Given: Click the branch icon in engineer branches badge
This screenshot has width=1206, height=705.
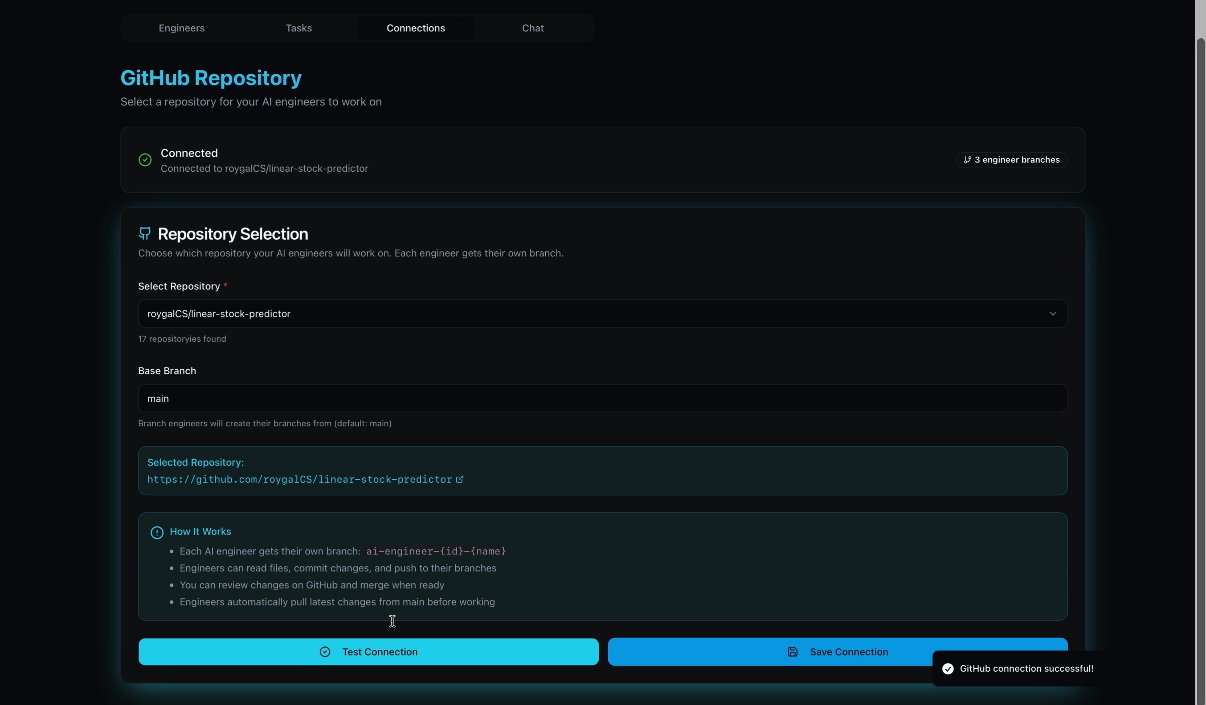Looking at the screenshot, I should pos(967,160).
